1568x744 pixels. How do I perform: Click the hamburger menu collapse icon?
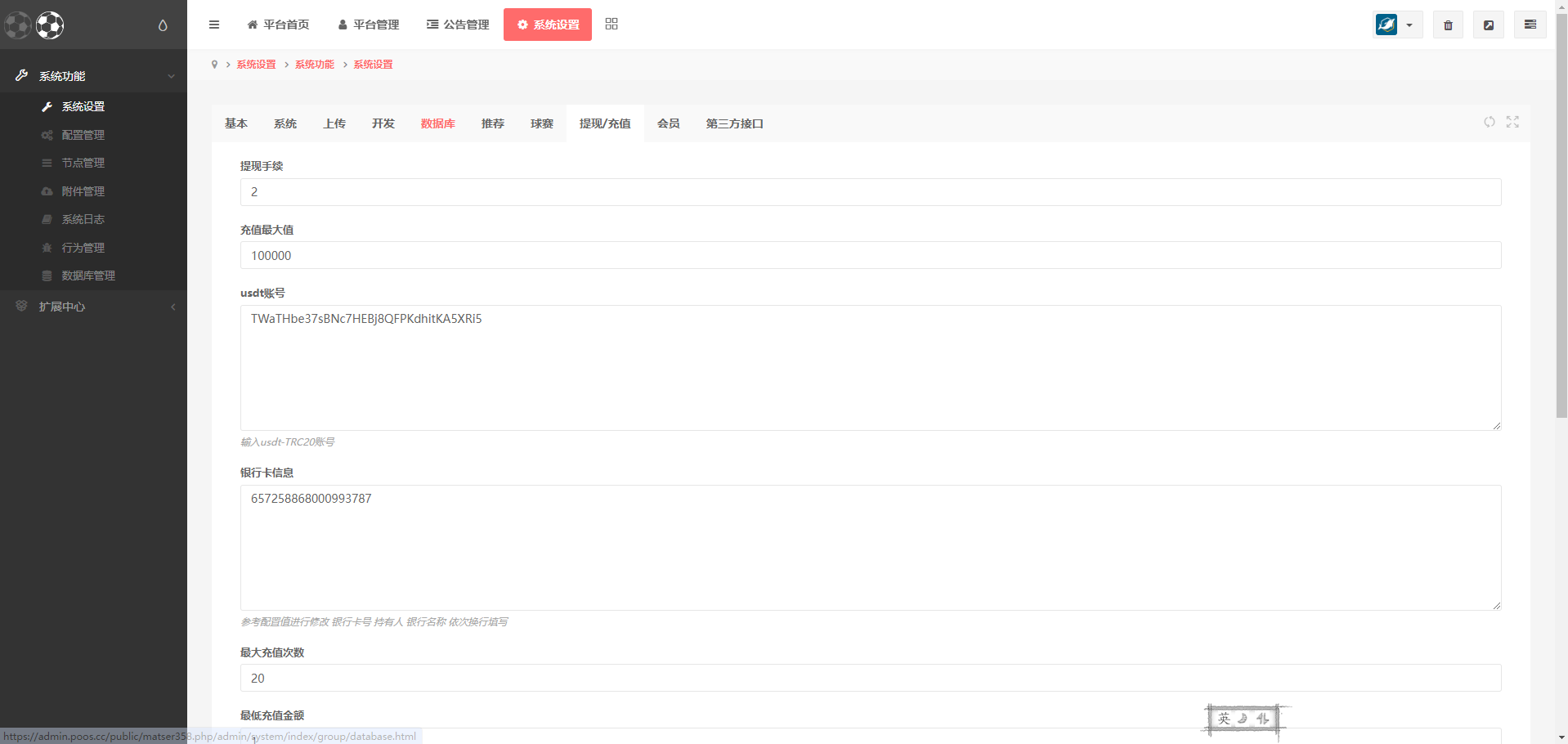pos(214,25)
